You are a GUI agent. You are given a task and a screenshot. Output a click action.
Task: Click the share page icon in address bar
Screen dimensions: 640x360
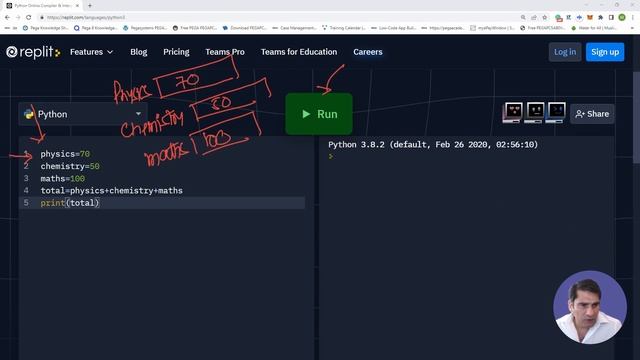(x=534, y=18)
